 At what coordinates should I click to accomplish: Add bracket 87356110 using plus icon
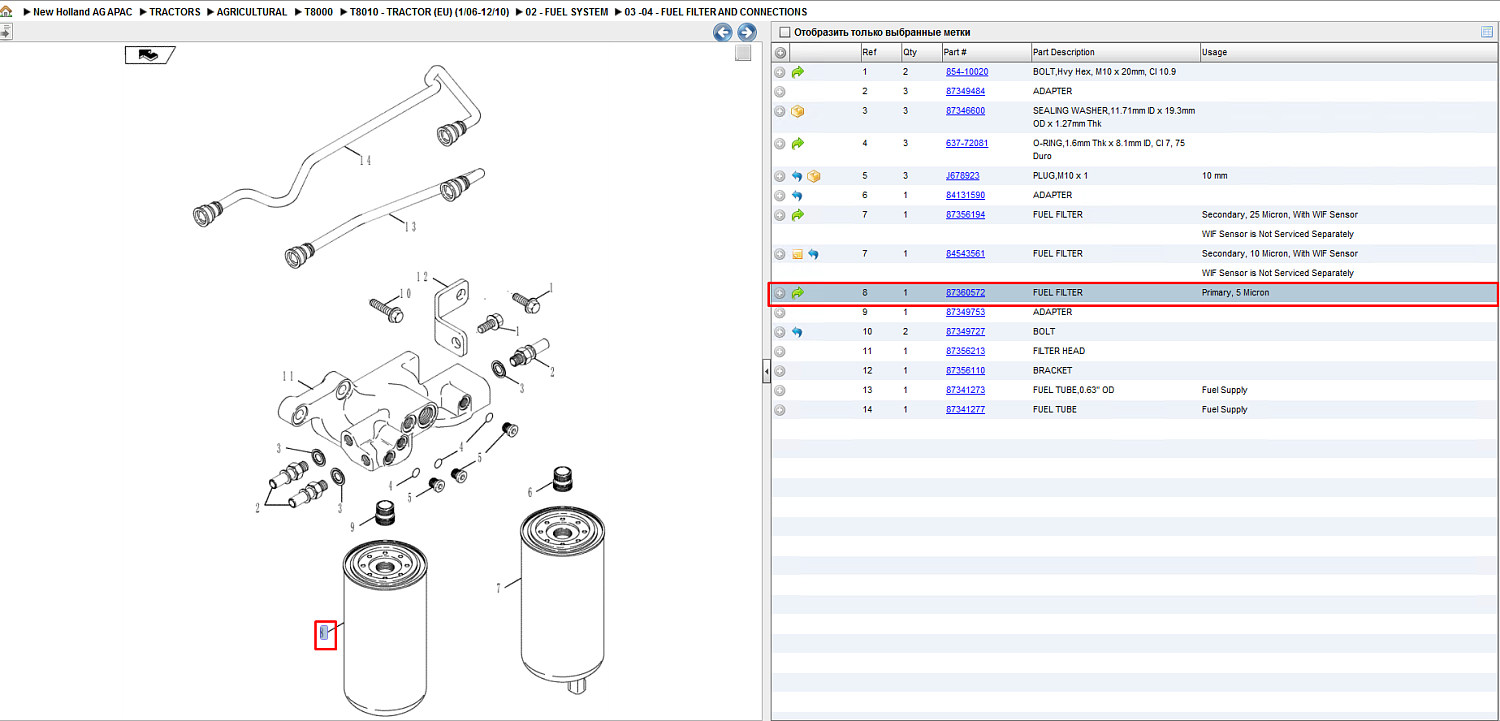click(x=780, y=371)
